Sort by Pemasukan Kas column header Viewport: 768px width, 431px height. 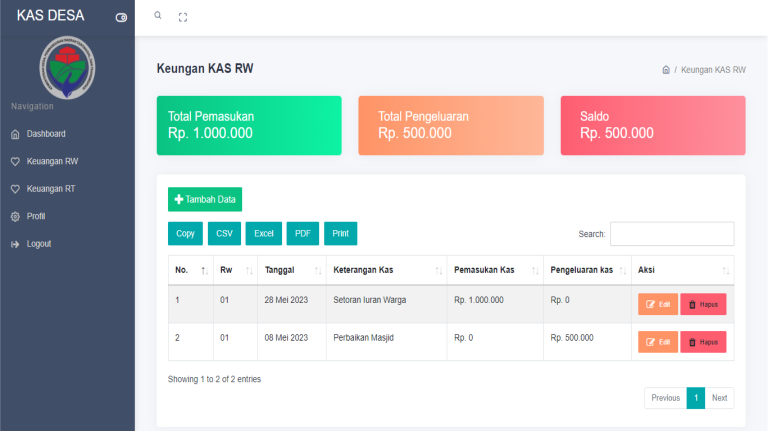tap(492, 270)
